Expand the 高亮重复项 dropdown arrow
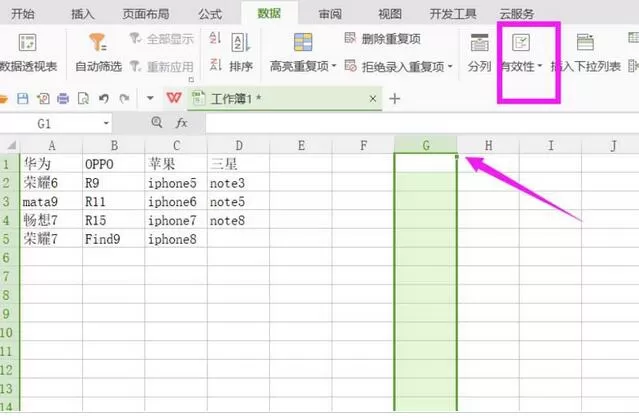The height and width of the screenshot is (418, 639). (334, 66)
